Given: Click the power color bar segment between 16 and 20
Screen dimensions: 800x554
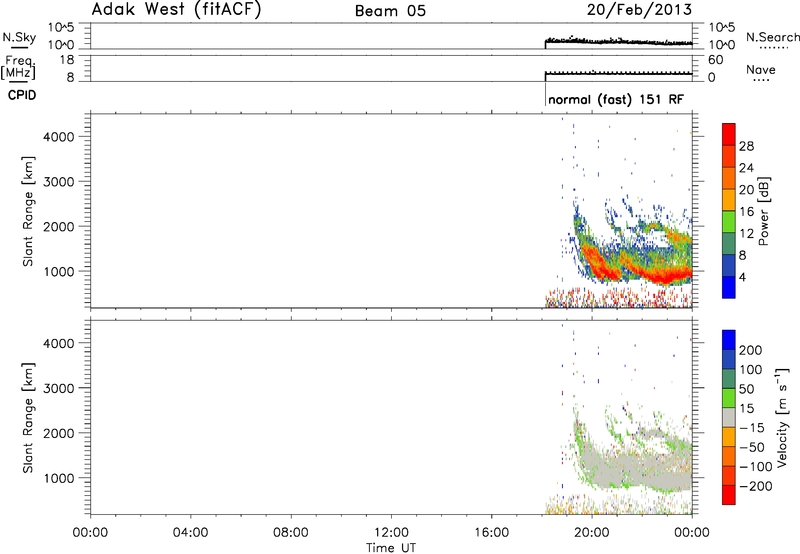Looking at the screenshot, I should coord(729,199).
